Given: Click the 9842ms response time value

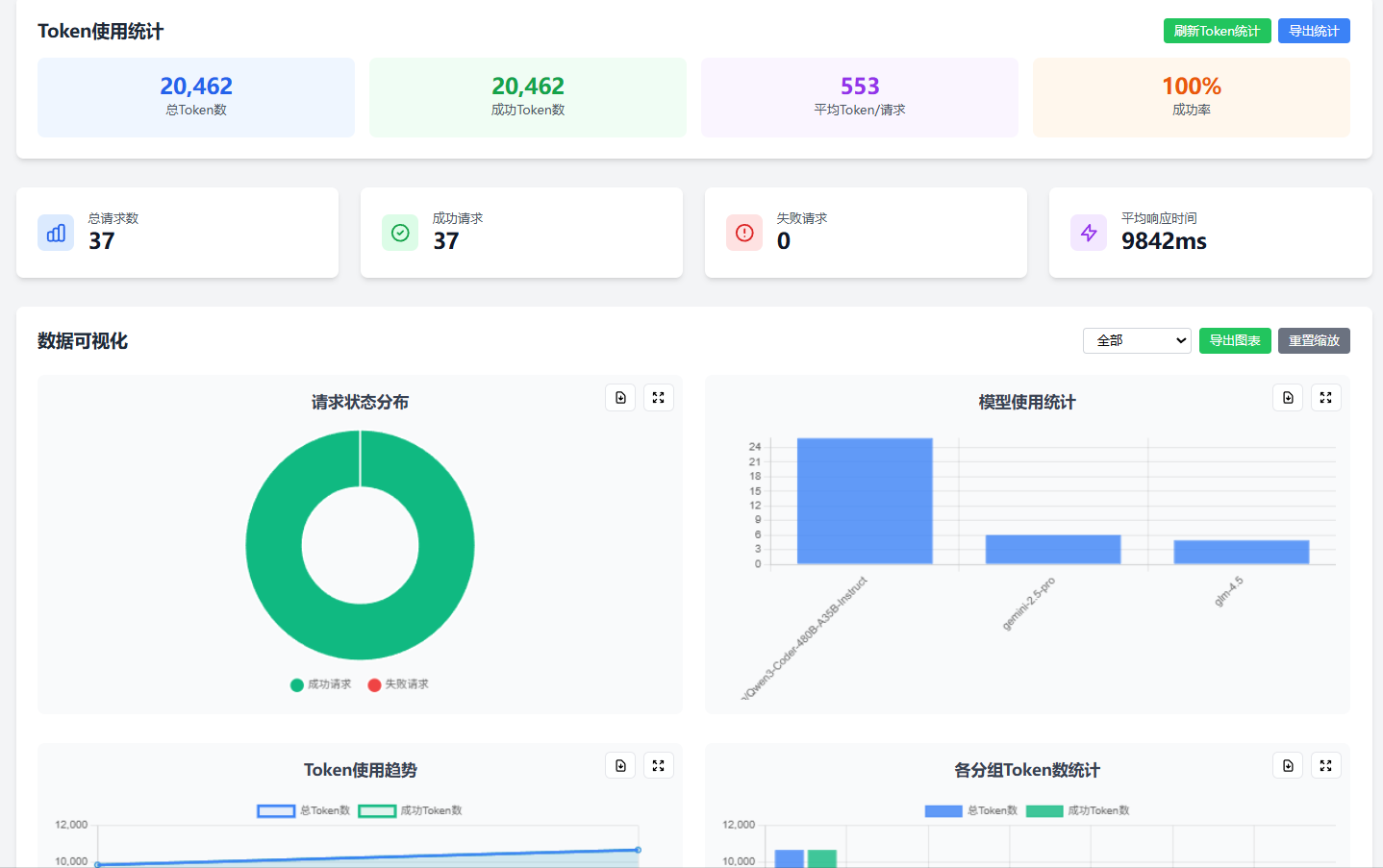Looking at the screenshot, I should [1164, 241].
